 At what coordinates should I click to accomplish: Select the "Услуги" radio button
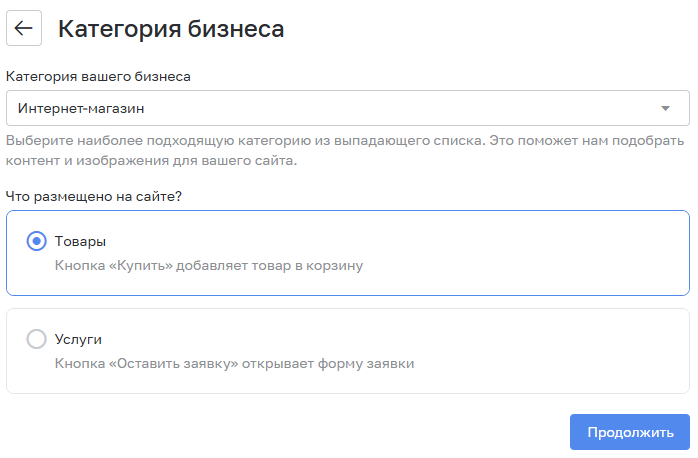coord(37,339)
